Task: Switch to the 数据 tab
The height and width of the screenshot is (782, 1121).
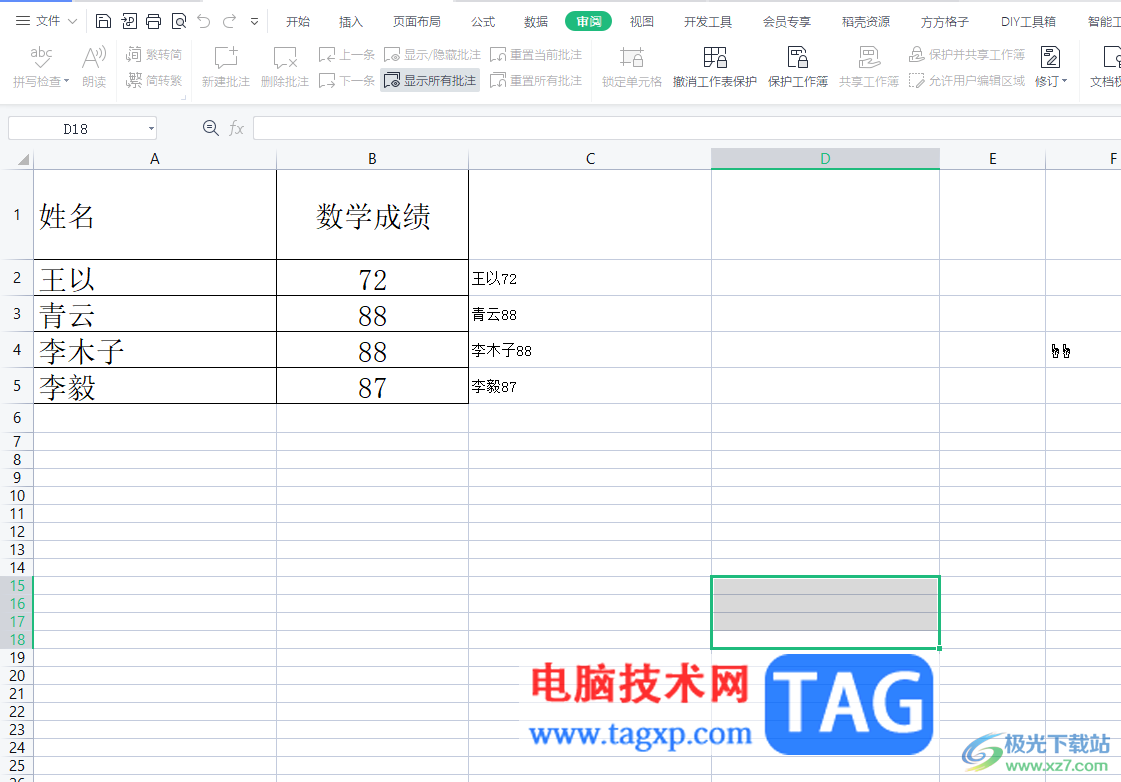Action: click(x=535, y=21)
